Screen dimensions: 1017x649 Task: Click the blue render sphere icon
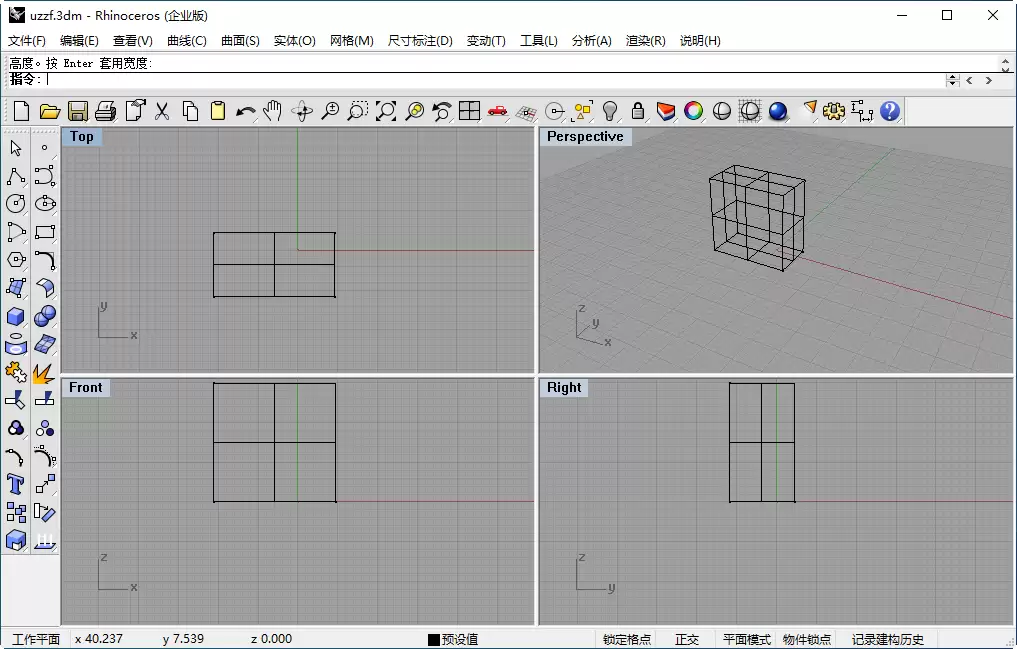click(x=778, y=112)
